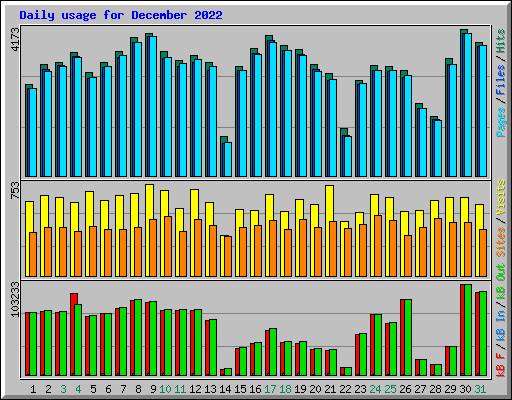Click day label 5 on the x-axis

[93, 389]
